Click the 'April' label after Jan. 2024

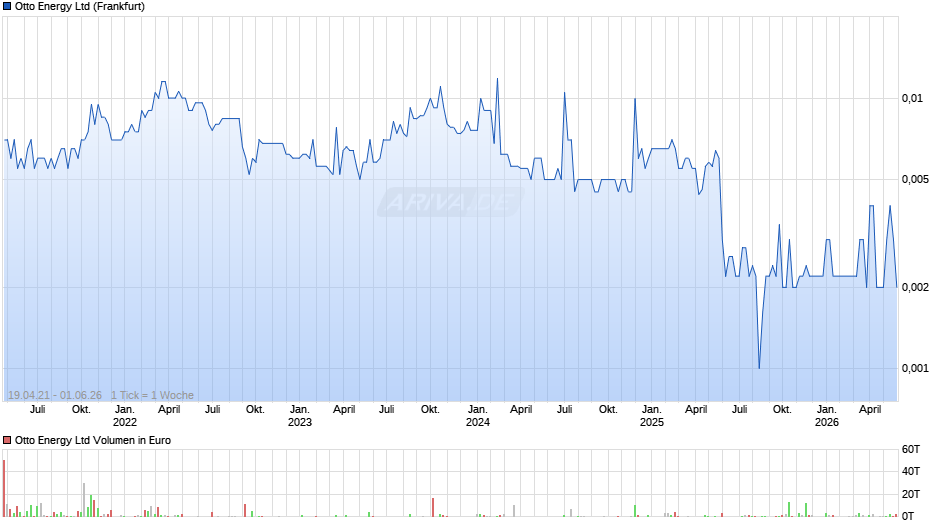tap(521, 410)
